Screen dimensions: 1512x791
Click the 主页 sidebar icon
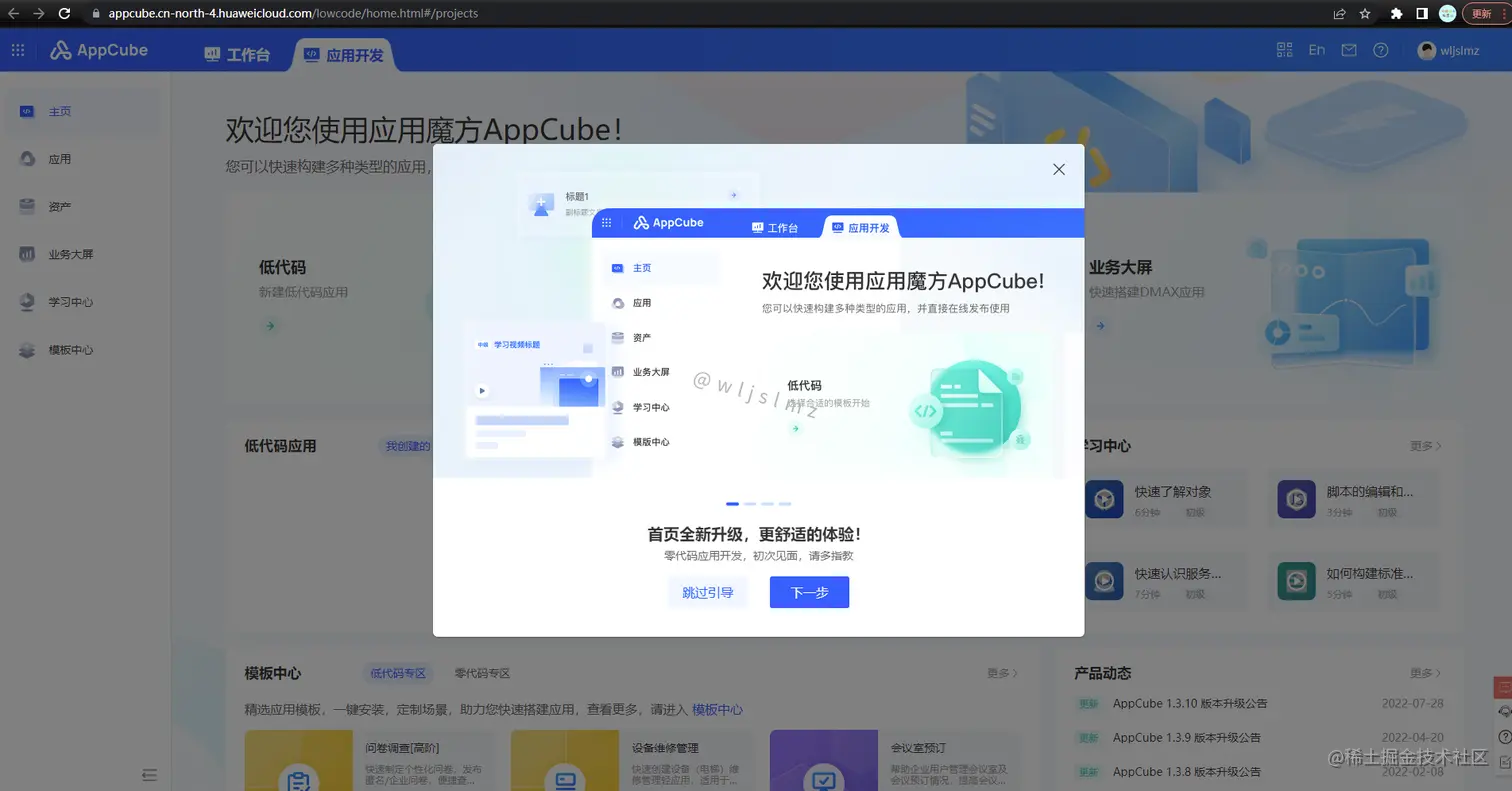[x=27, y=111]
